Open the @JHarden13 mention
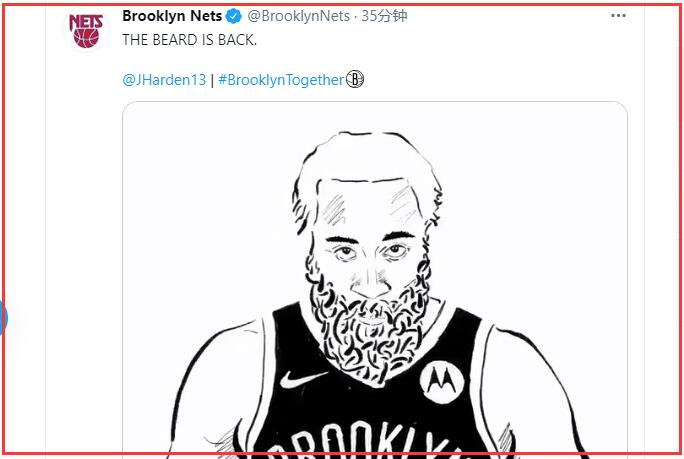684x459 pixels. [x=163, y=80]
